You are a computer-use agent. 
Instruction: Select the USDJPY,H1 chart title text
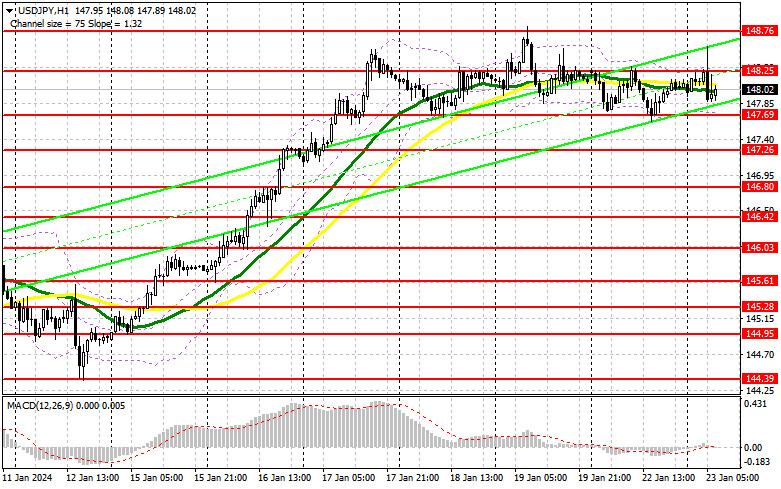coord(43,10)
